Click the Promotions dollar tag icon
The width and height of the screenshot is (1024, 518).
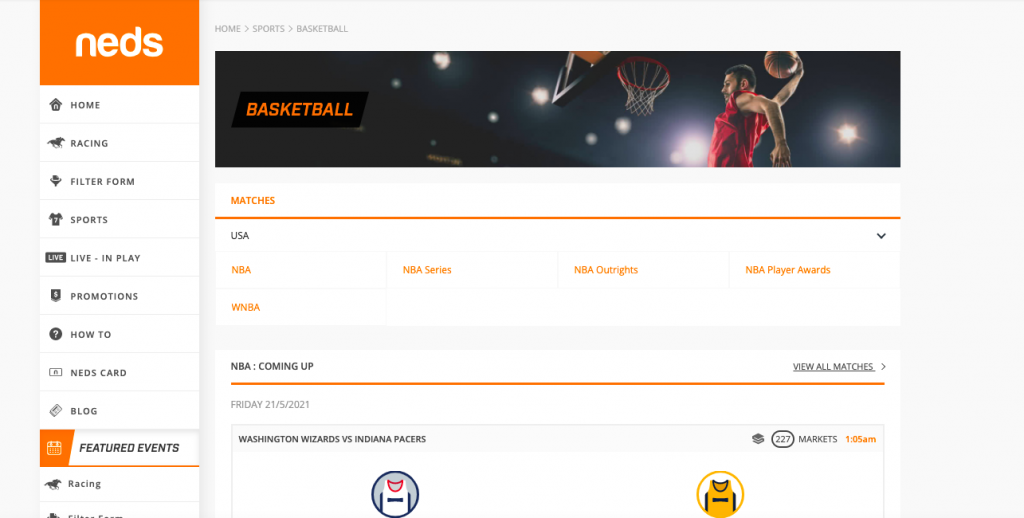56,296
